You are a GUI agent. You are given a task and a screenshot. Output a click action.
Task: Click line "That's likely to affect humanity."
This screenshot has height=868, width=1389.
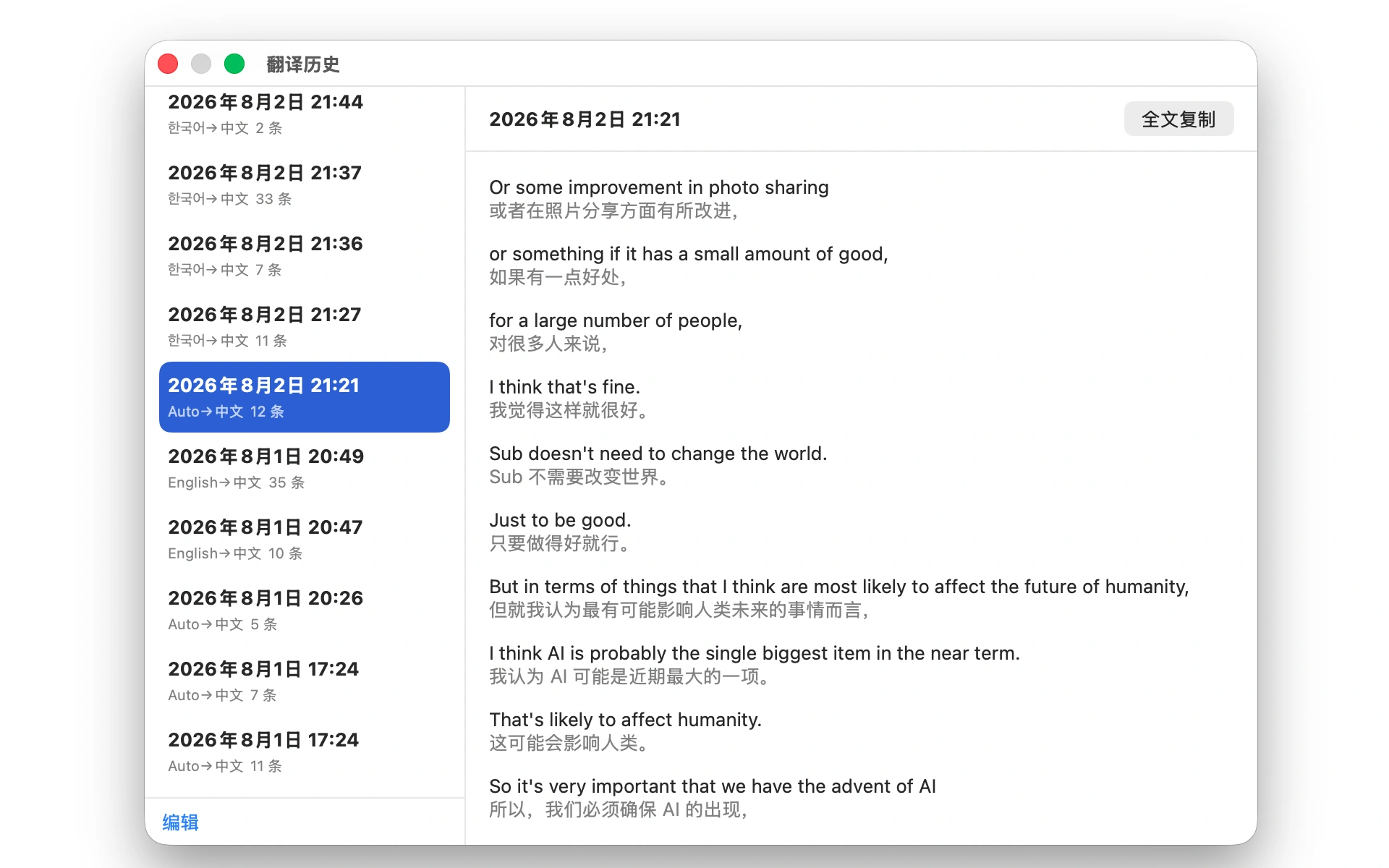[x=625, y=720]
